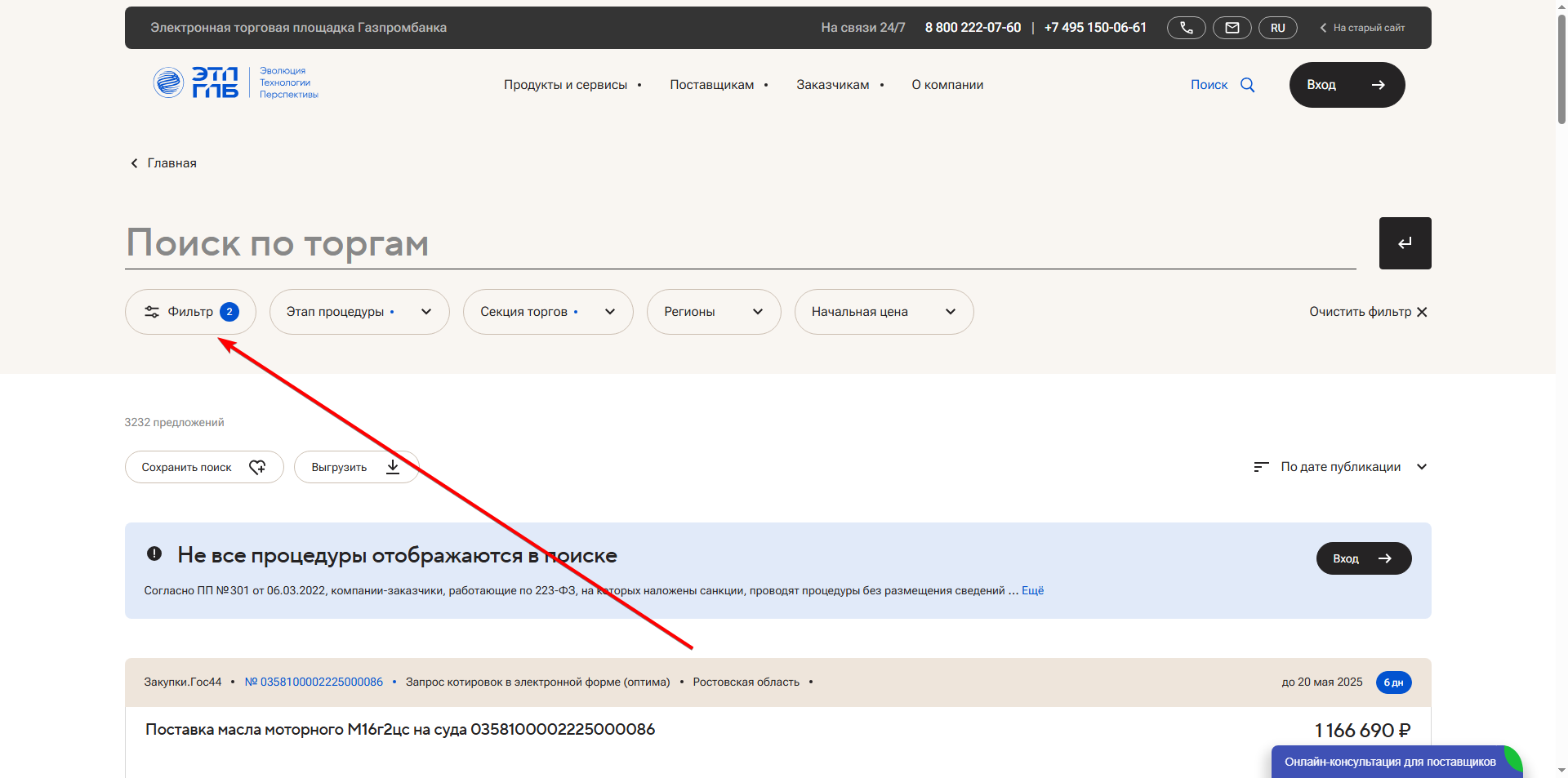Click the phone call icon in top bar
This screenshot has width=1568, height=778.
pos(1186,28)
